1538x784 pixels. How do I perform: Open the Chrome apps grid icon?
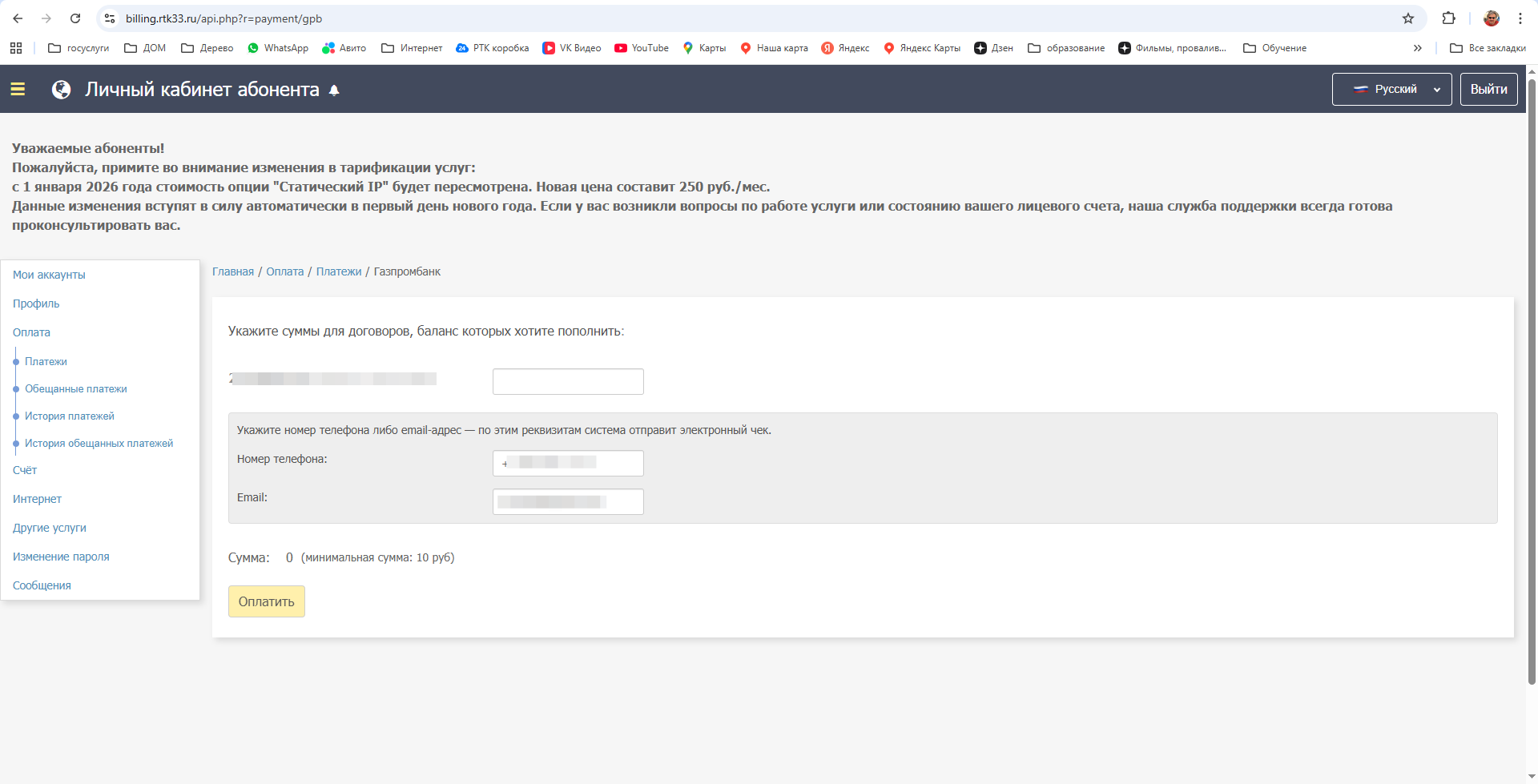click(x=16, y=48)
